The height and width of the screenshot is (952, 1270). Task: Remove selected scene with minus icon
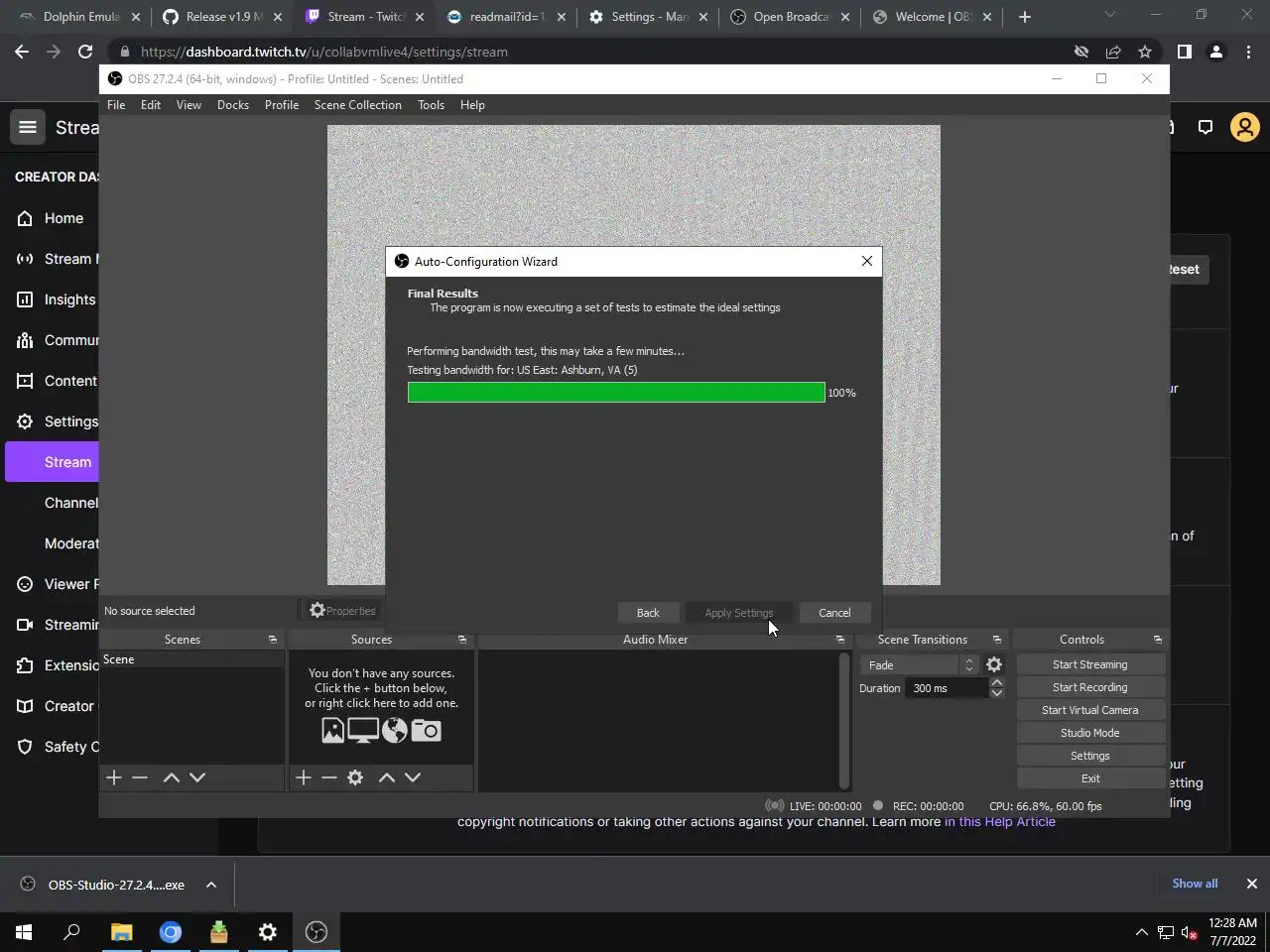(140, 777)
